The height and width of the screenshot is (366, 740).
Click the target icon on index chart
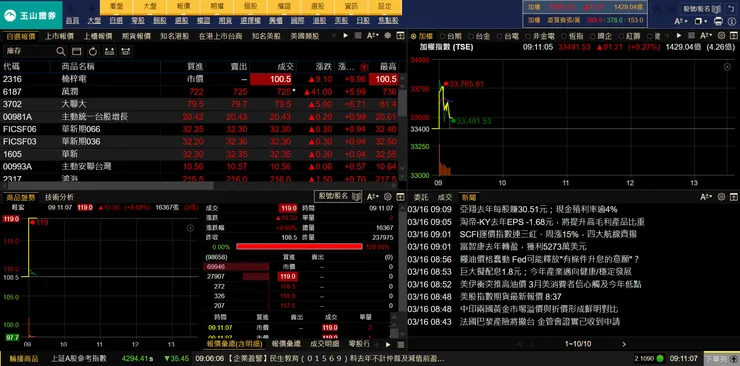coord(727,67)
